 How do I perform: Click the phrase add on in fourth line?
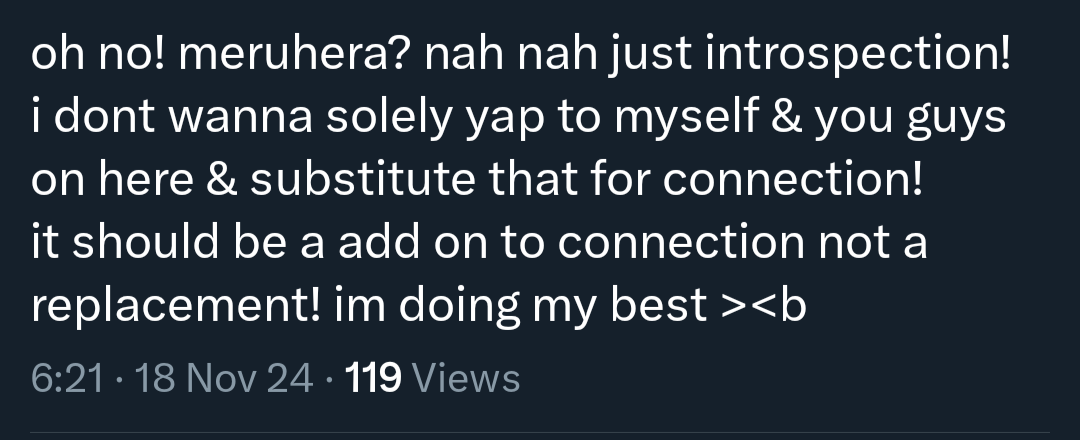tap(413, 242)
